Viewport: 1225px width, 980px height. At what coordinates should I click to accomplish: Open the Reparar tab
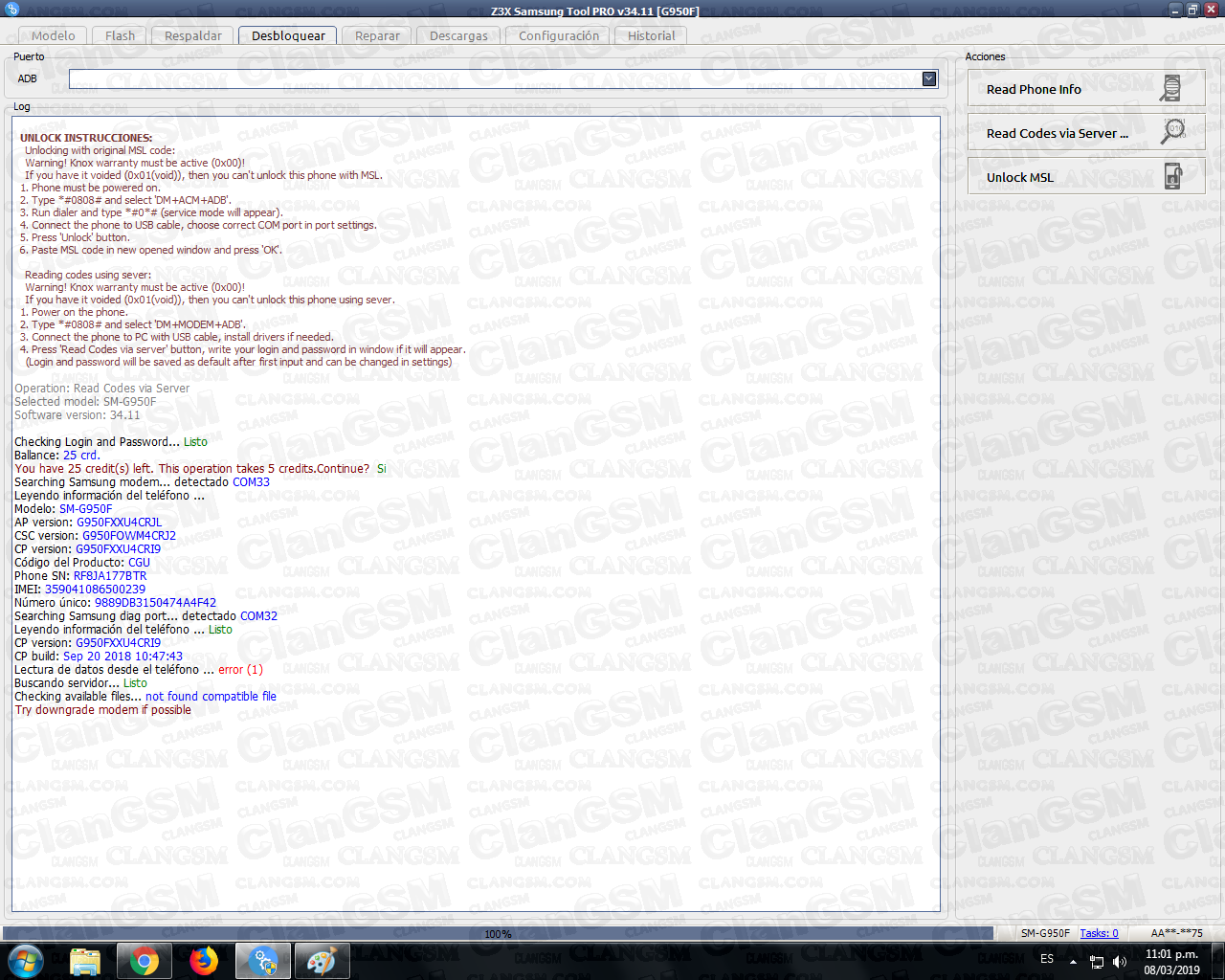pyautogui.click(x=377, y=35)
